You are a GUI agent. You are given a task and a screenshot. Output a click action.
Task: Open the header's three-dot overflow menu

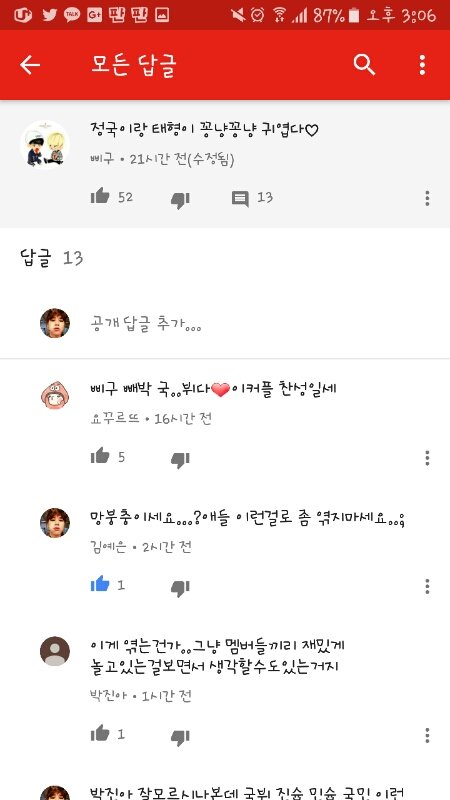pyautogui.click(x=422, y=65)
